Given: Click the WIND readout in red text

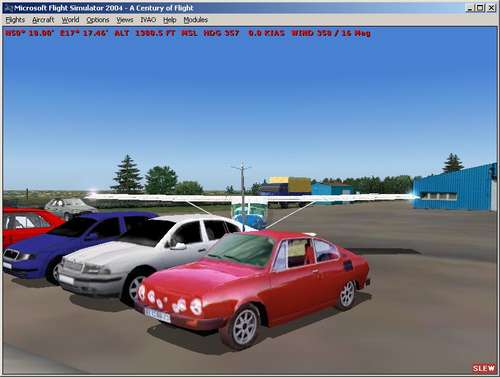Looking at the screenshot, I should (331, 33).
